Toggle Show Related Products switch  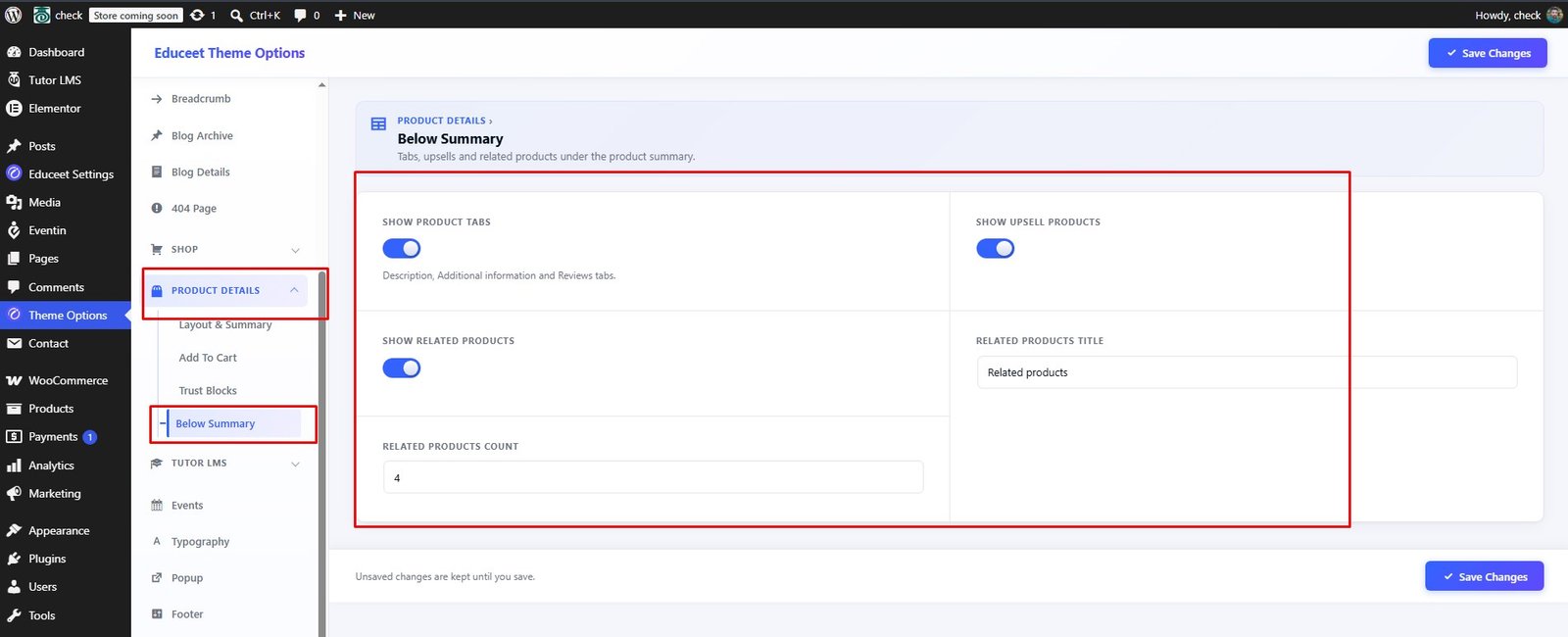[x=402, y=368]
